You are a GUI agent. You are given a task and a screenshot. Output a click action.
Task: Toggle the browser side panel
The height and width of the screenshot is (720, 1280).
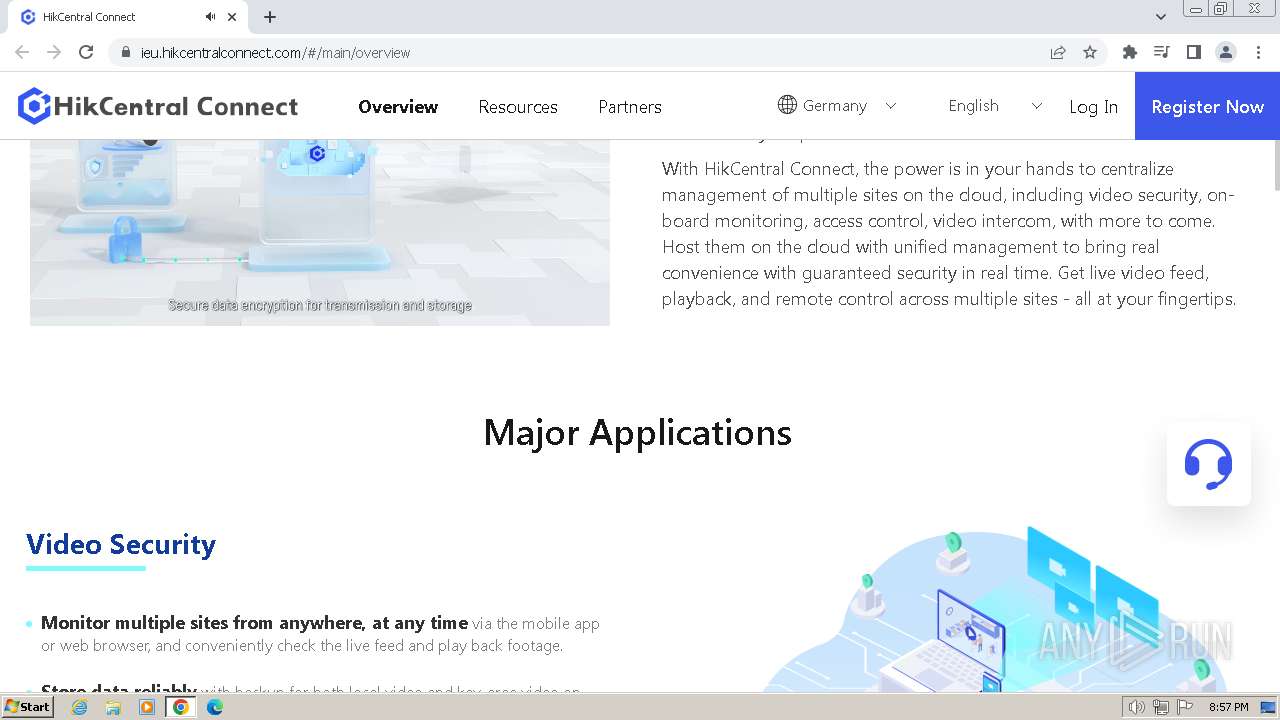(1194, 52)
